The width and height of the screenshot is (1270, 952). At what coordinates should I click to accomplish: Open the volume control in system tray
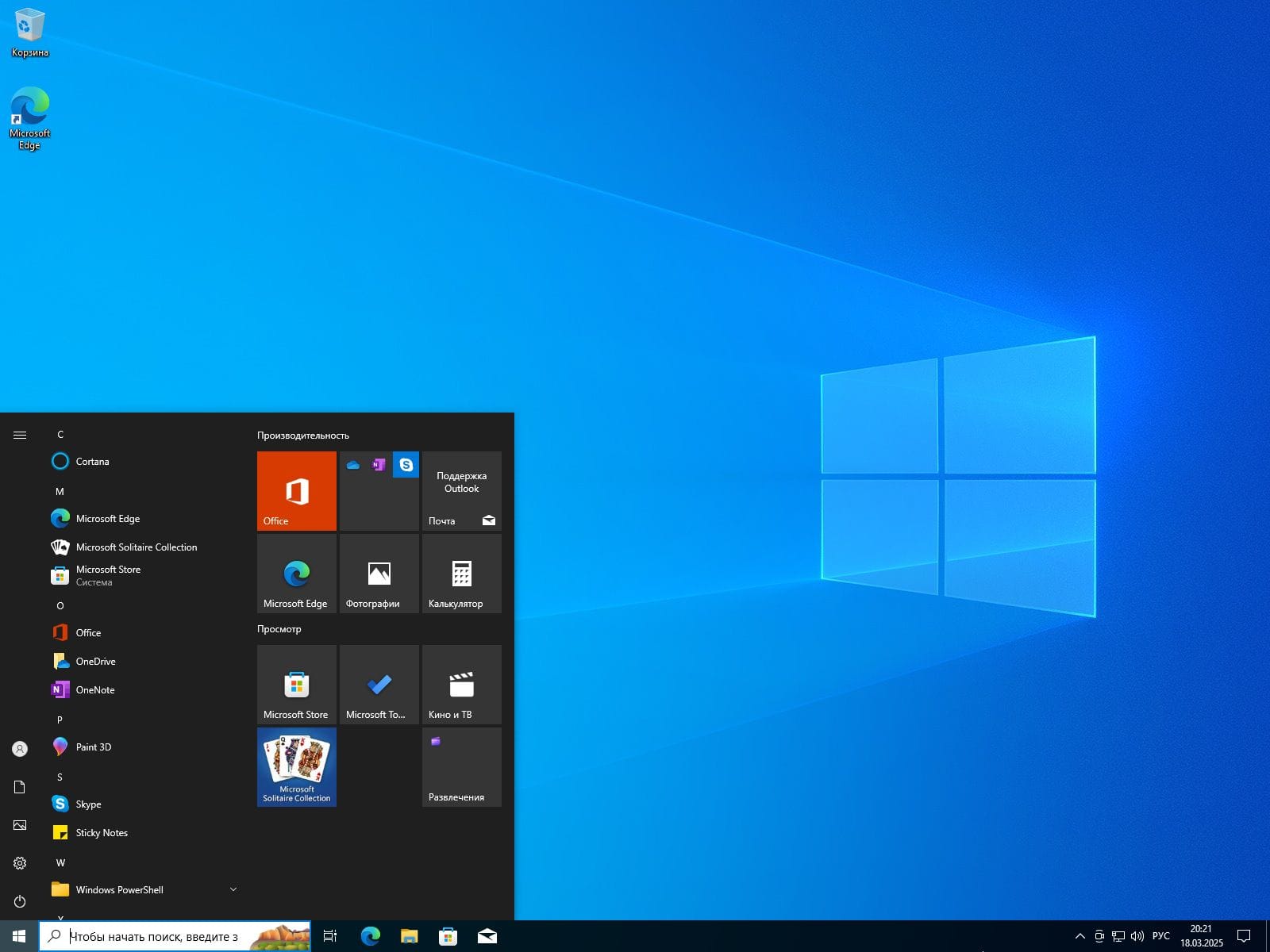[1137, 936]
